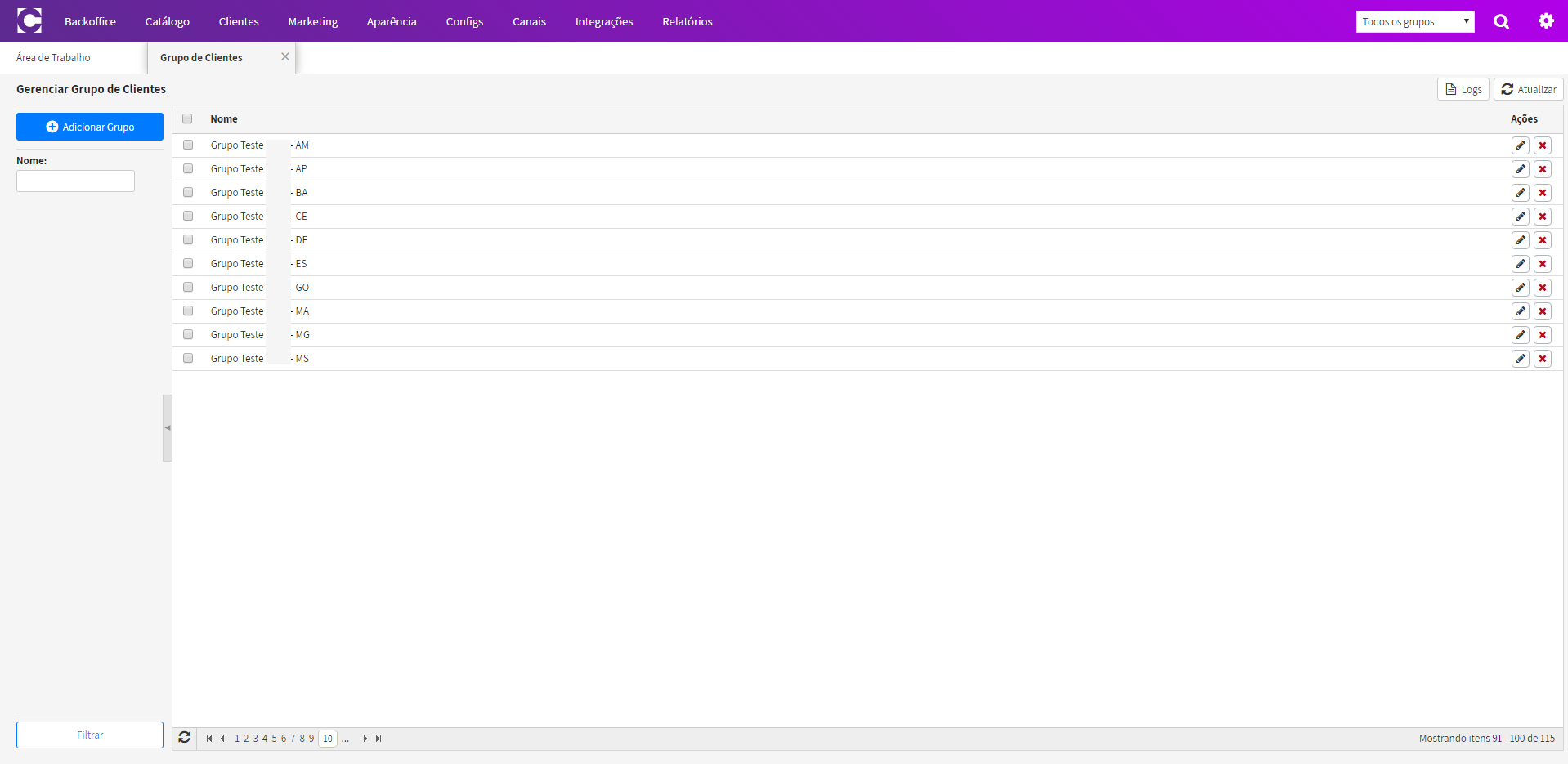
Task: Open the Integrações menu
Action: click(x=604, y=21)
